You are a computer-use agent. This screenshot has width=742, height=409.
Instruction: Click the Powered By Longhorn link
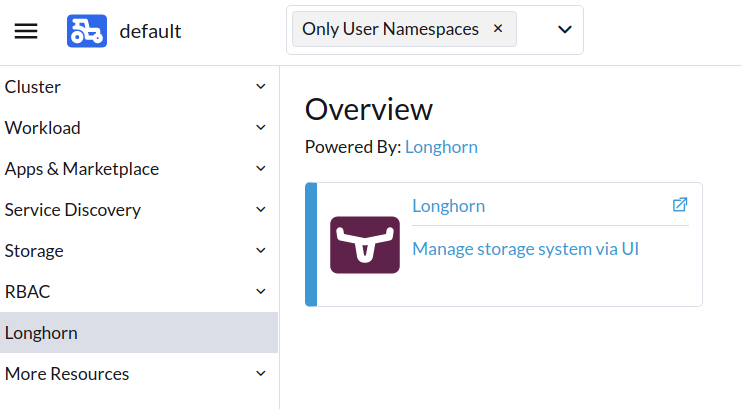click(441, 147)
